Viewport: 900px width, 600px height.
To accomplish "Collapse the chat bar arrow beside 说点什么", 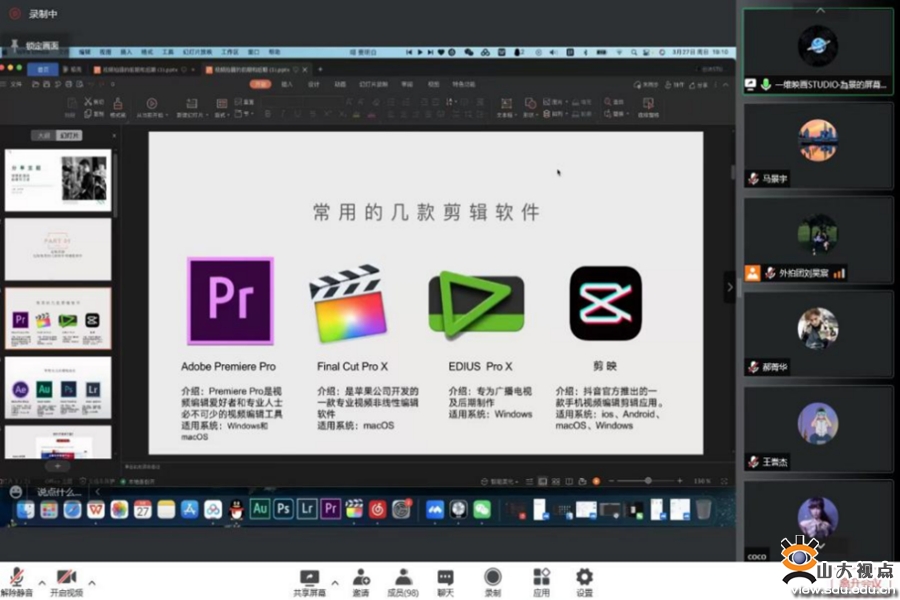I will coord(98,492).
